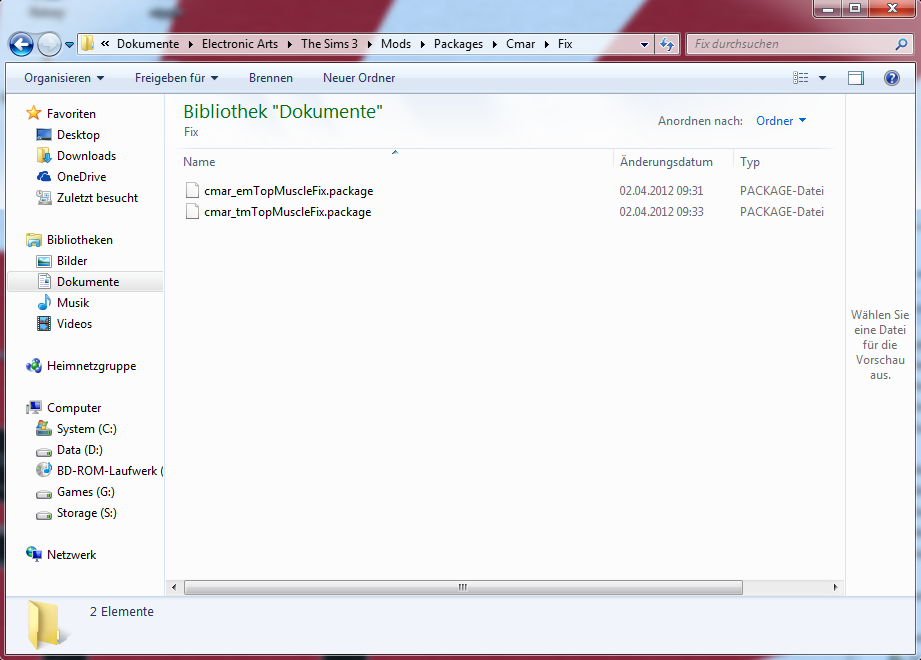Viewport: 921px width, 660px height.
Task: Click the folder icon in address bar
Action: pos(88,43)
